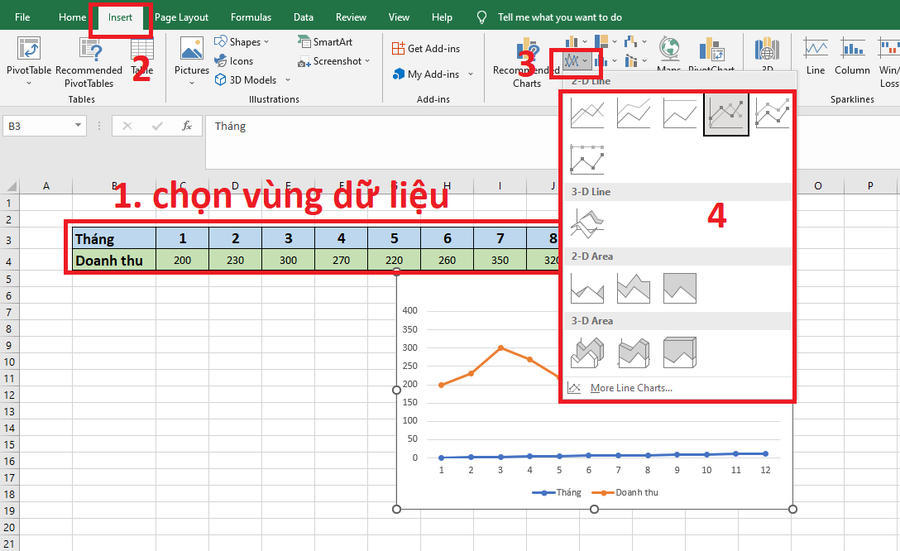Viewport: 900px width, 551px height.
Task: Switch to the Home tab
Action: (72, 17)
